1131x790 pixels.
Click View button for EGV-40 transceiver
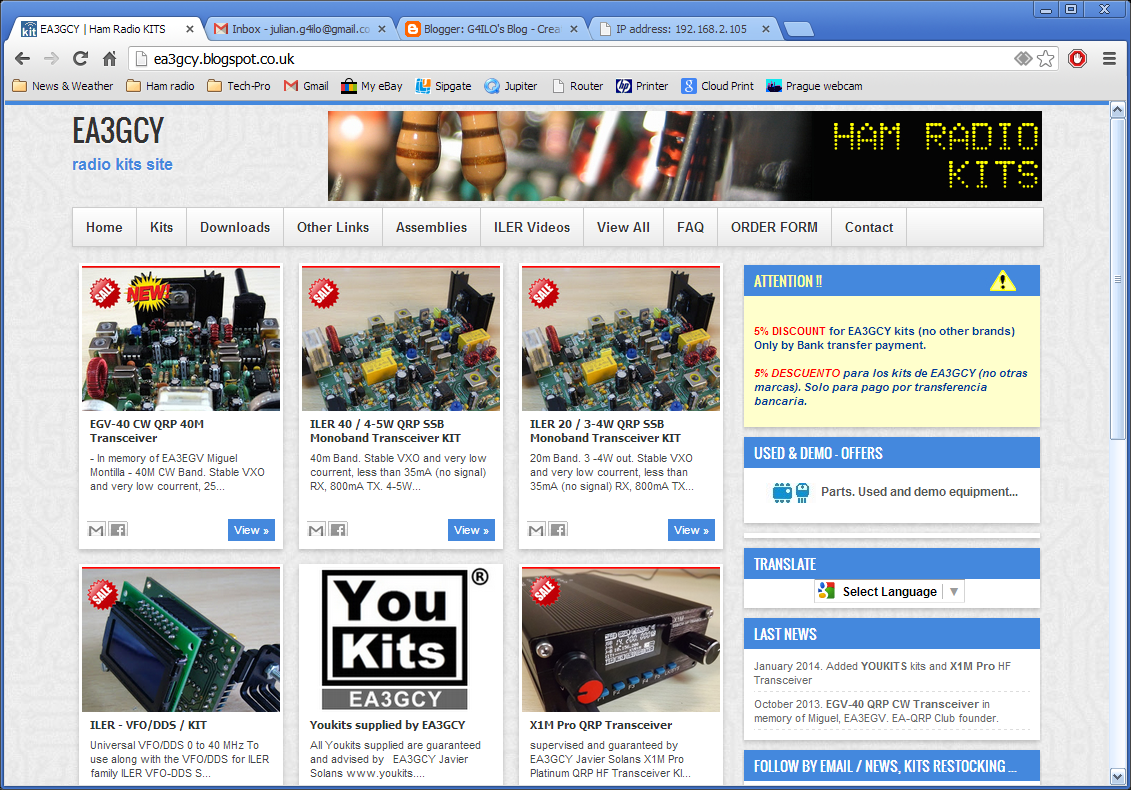coord(251,530)
